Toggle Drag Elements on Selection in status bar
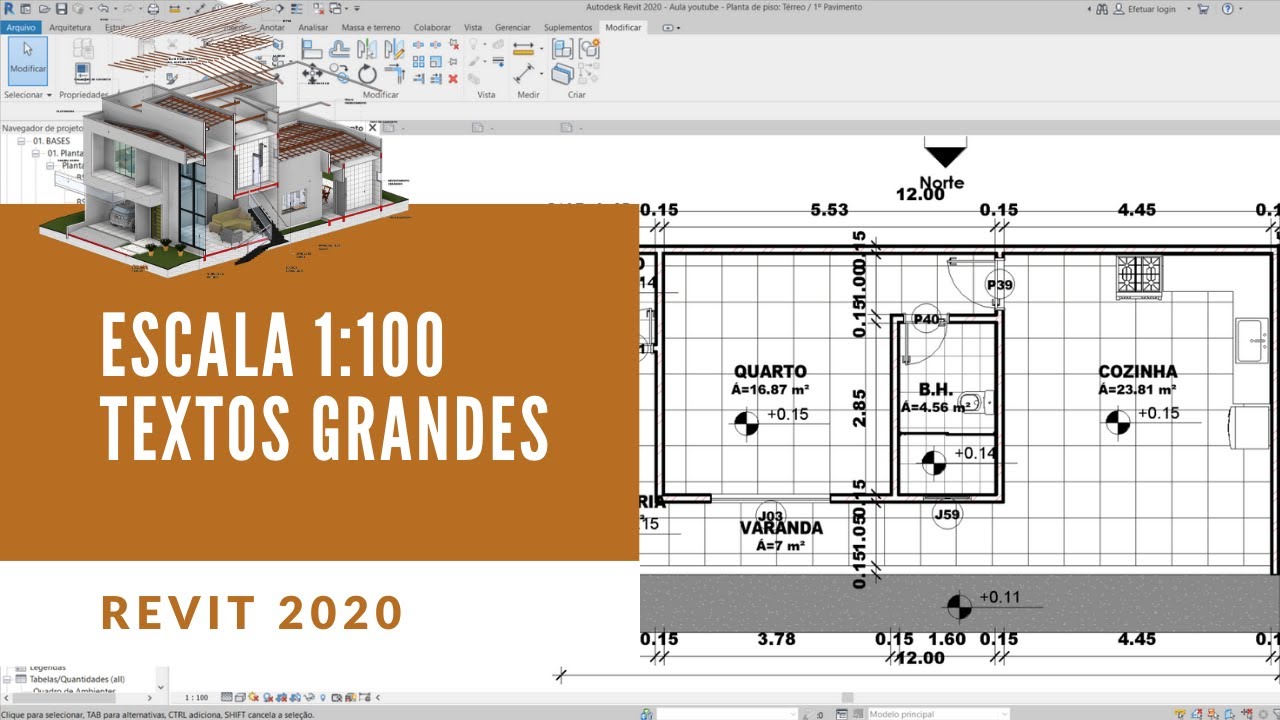This screenshot has width=1280, height=720. click(1247, 714)
